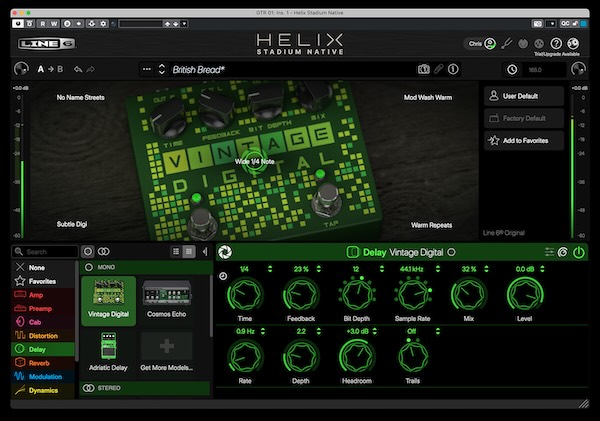Toggle stereo models filter button
Viewport: 600px width, 421px height.
(104, 251)
